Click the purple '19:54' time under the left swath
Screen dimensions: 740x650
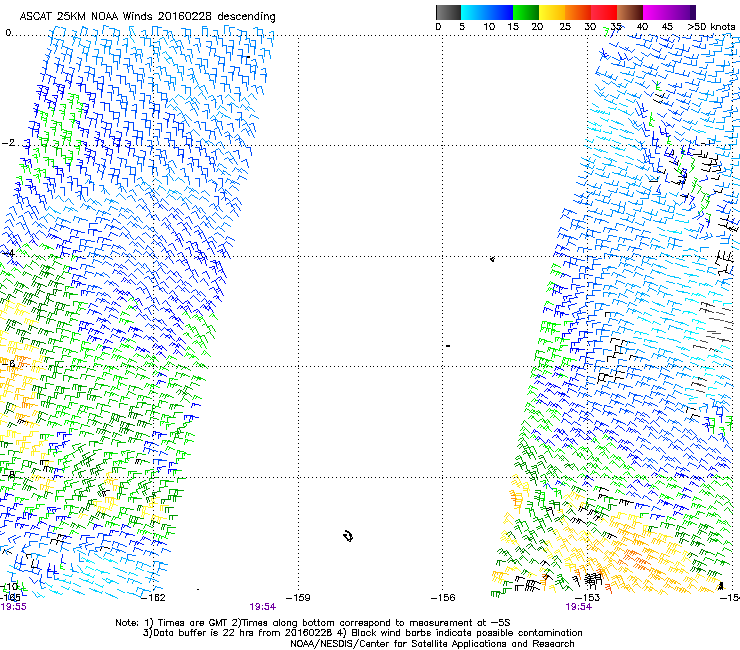click(262, 607)
